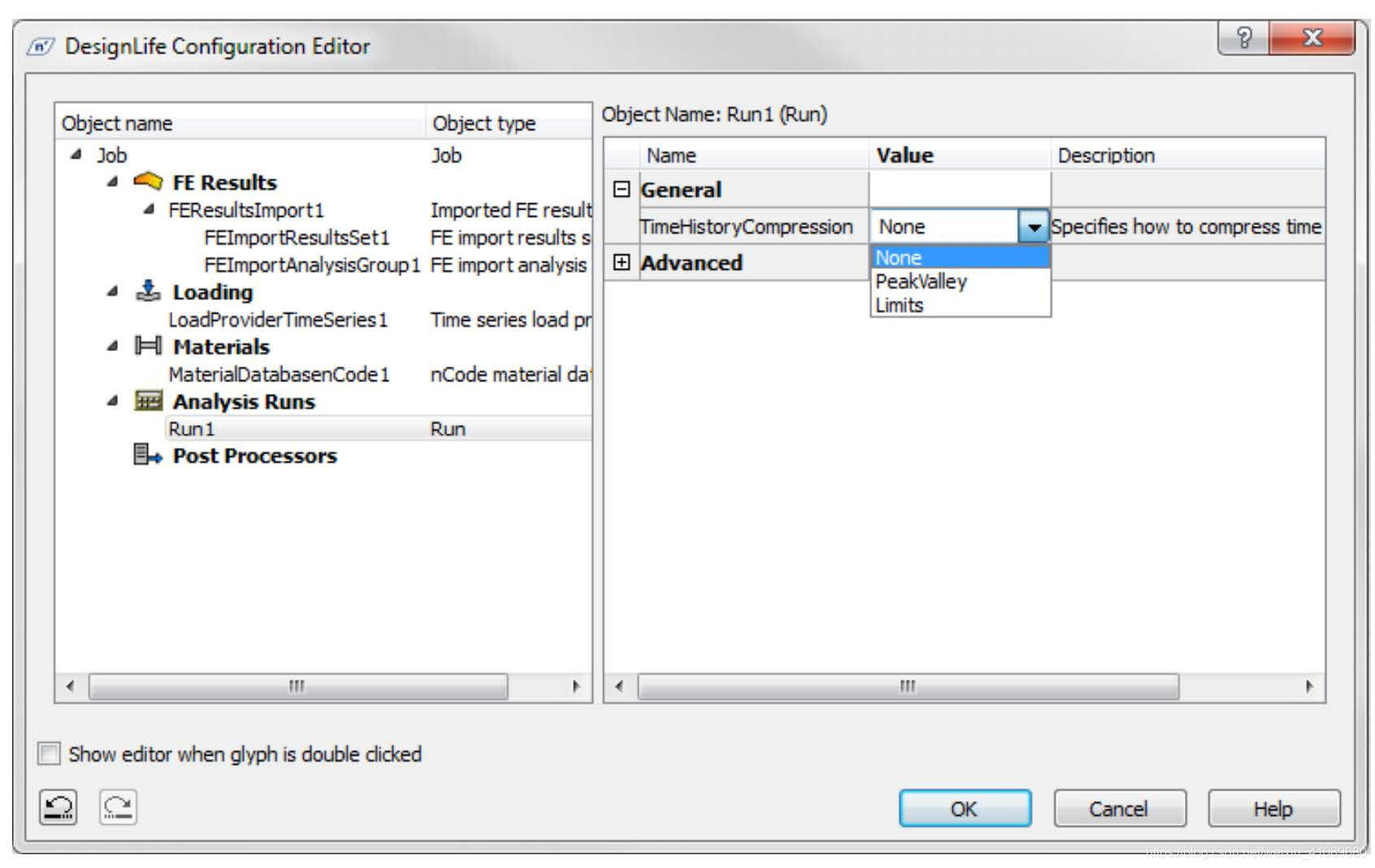
Task: Click the 'FE import results s' type cell
Action: pyautogui.click(x=510, y=237)
